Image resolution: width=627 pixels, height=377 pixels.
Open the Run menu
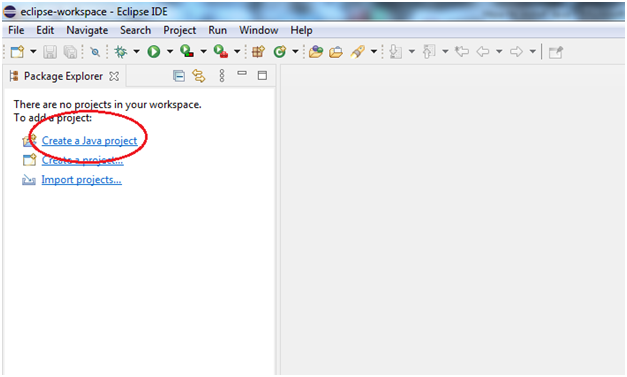[x=218, y=30]
